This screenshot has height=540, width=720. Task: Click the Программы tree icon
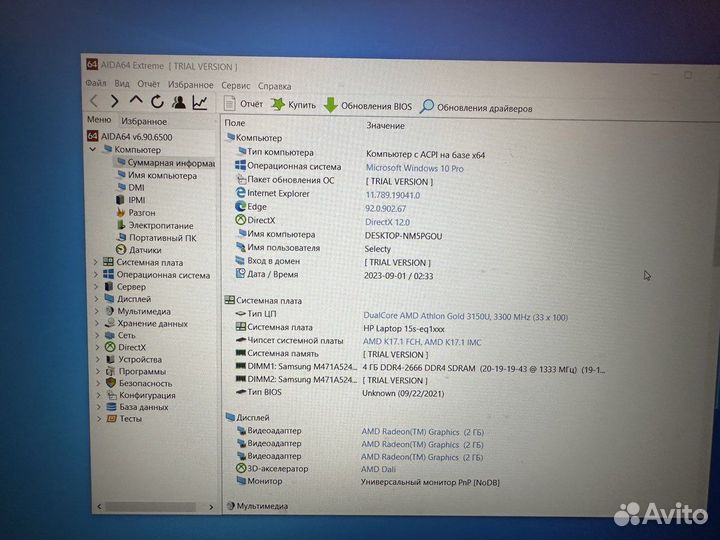click(x=110, y=371)
